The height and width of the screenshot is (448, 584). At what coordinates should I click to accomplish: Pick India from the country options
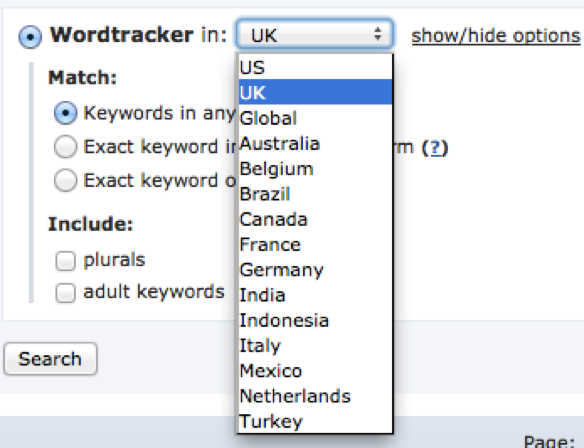[315, 295]
